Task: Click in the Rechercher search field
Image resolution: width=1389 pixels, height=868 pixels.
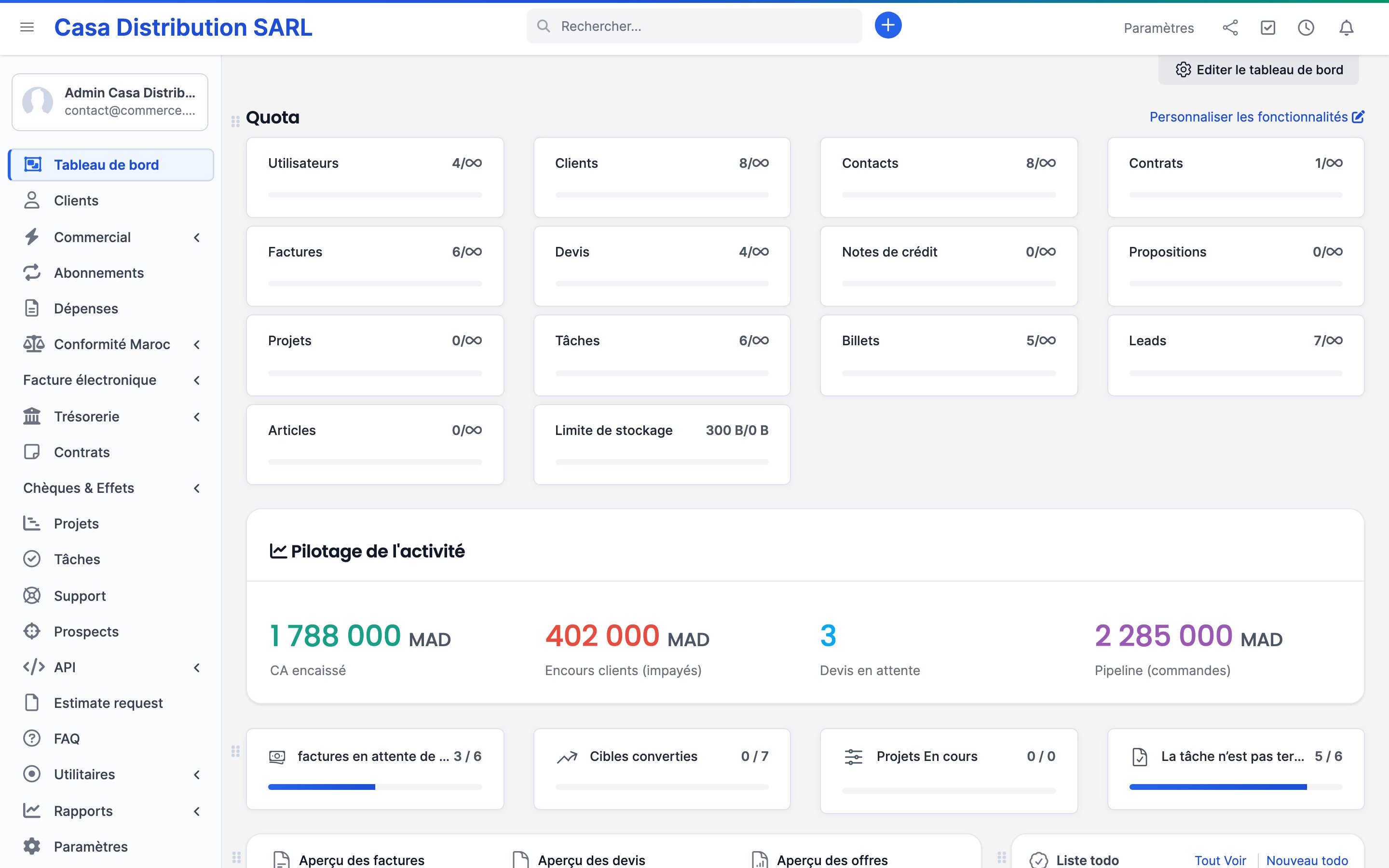Action: (x=694, y=26)
